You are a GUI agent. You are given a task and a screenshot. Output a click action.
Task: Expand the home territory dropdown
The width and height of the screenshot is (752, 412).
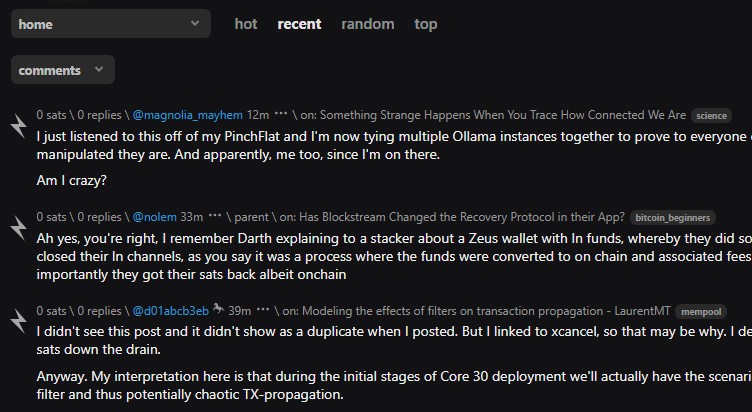[110, 23]
